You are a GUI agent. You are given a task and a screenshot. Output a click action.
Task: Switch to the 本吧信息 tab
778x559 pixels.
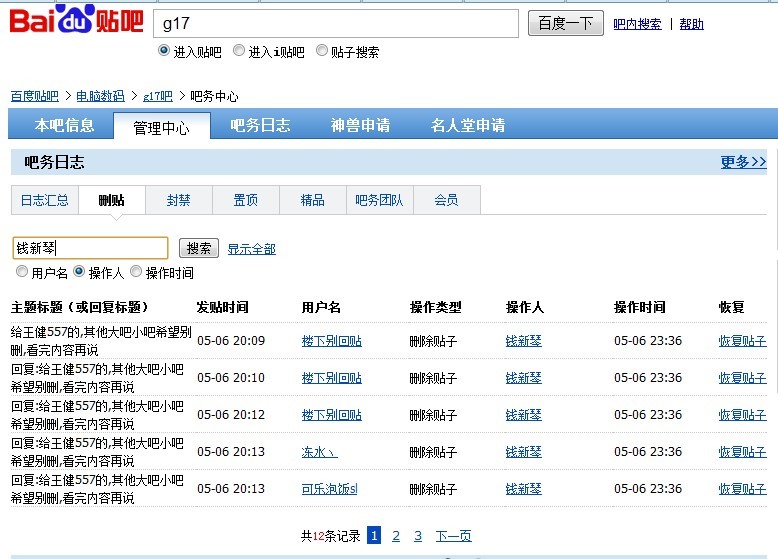pyautogui.click(x=65, y=125)
